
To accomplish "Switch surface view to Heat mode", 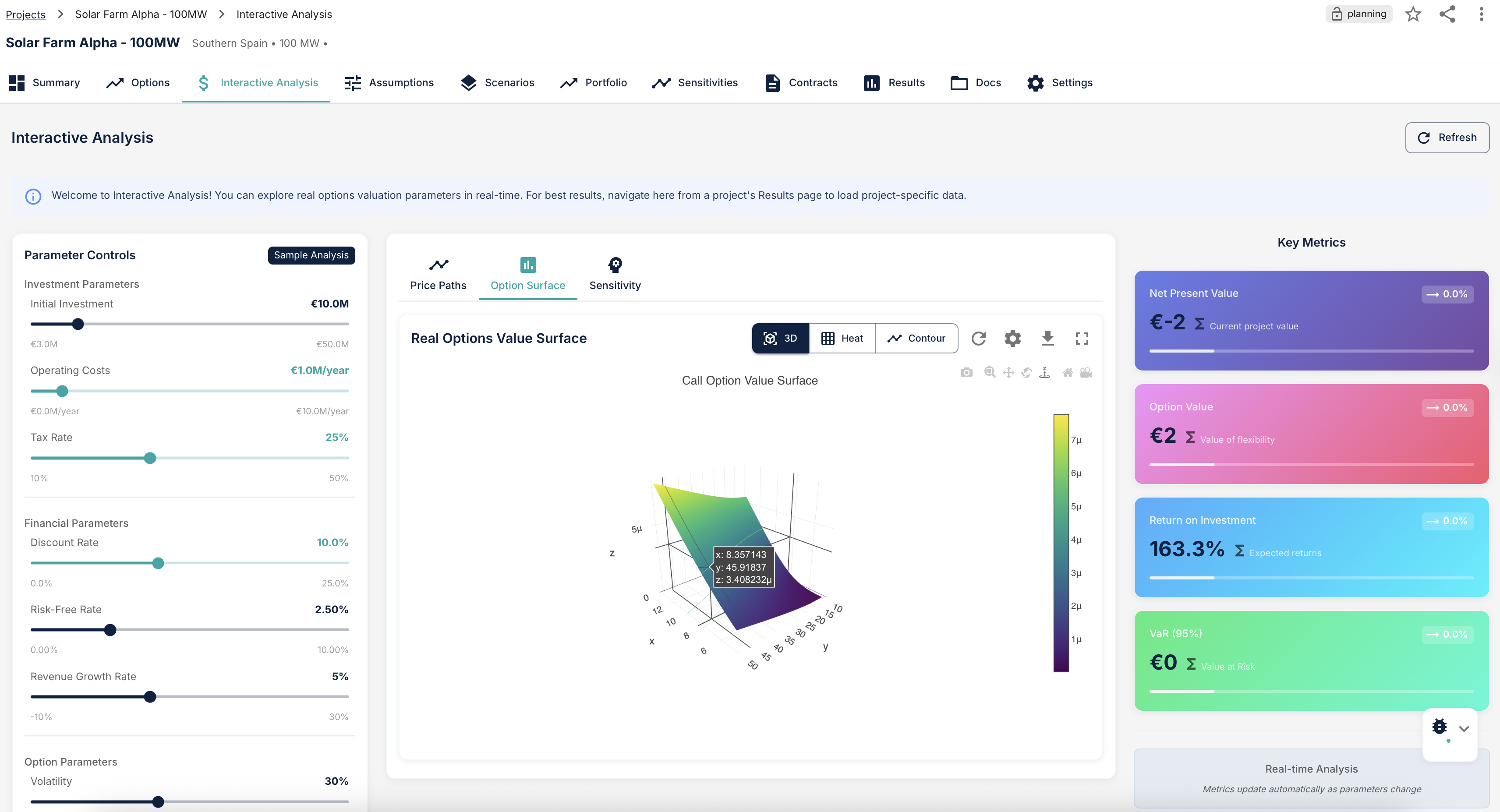I will pyautogui.click(x=842, y=338).
